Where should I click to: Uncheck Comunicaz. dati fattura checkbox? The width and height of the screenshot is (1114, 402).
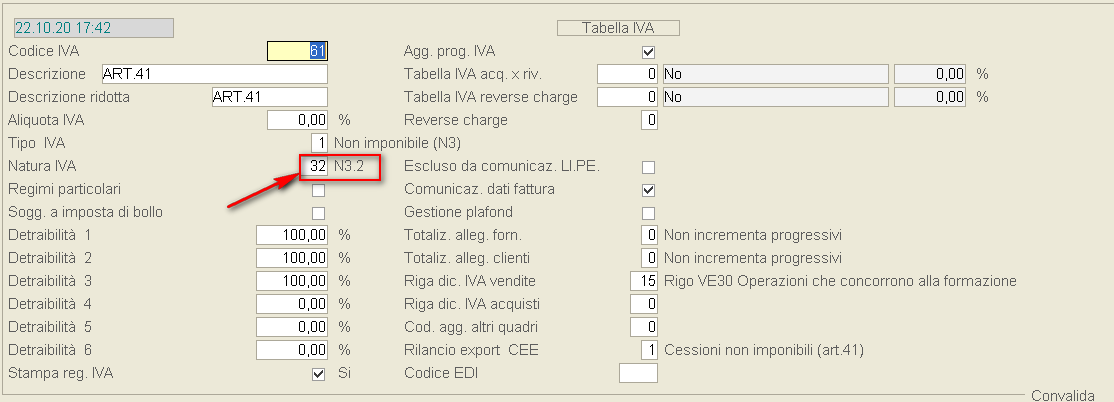(648, 189)
